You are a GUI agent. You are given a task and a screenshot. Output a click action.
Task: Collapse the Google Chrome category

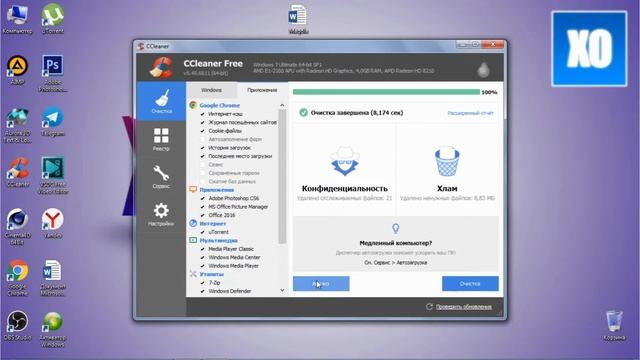[x=219, y=105]
